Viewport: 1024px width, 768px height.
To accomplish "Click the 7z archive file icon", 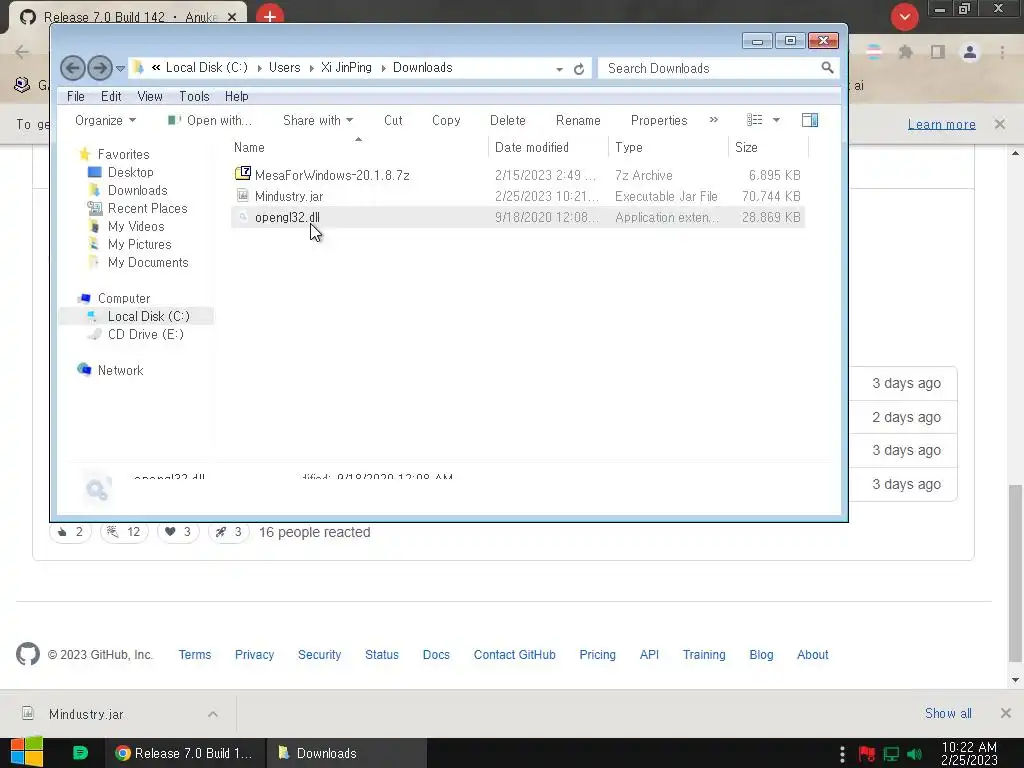I will pos(243,173).
